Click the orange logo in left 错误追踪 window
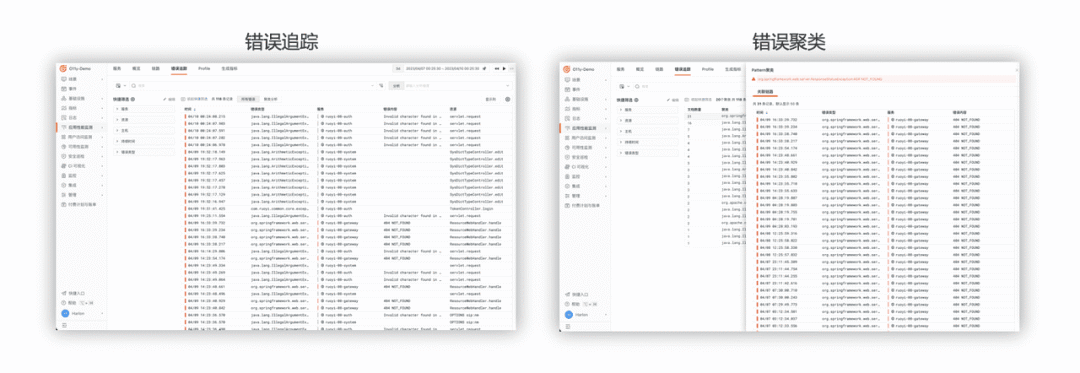The height and width of the screenshot is (373, 1080). pyautogui.click(x=63, y=69)
